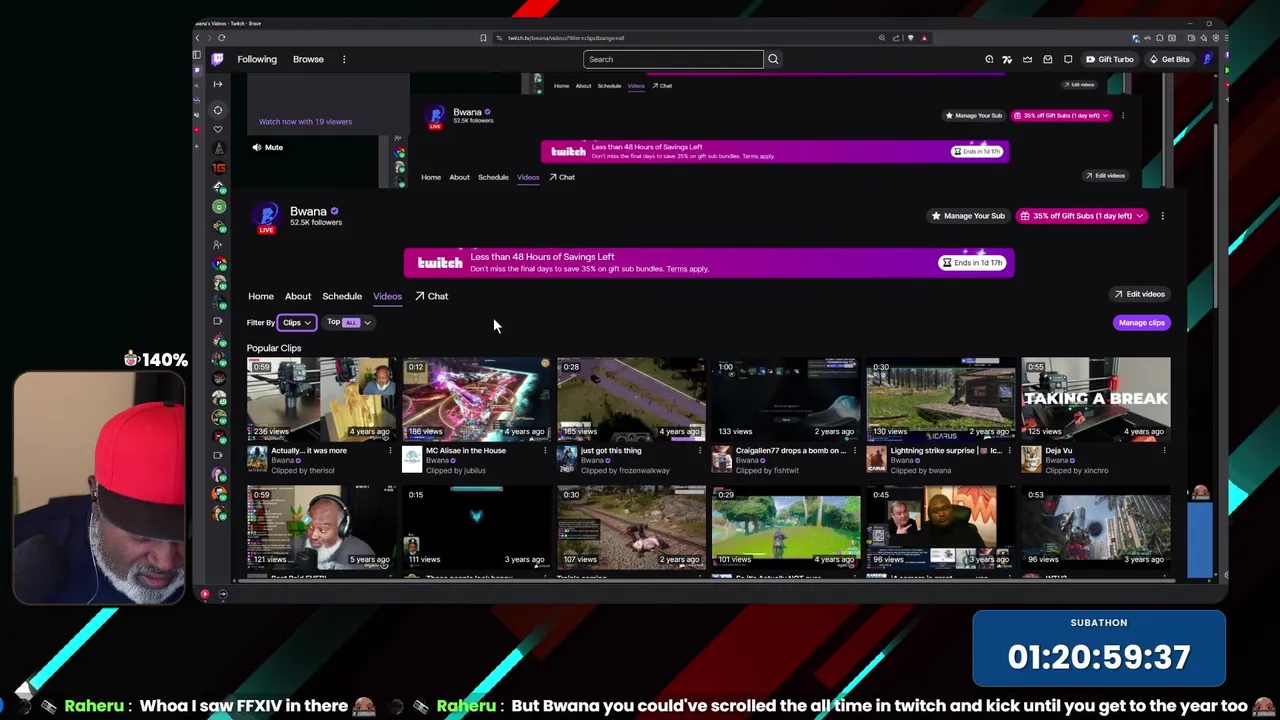The height and width of the screenshot is (720, 1280).
Task: Click the Edit videos button
Action: pyautogui.click(x=1139, y=294)
